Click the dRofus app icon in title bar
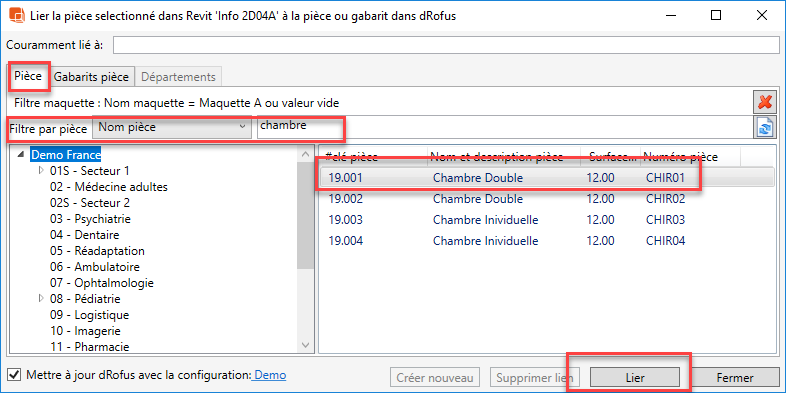Screen dimensions: 786x393 pos(17,16)
